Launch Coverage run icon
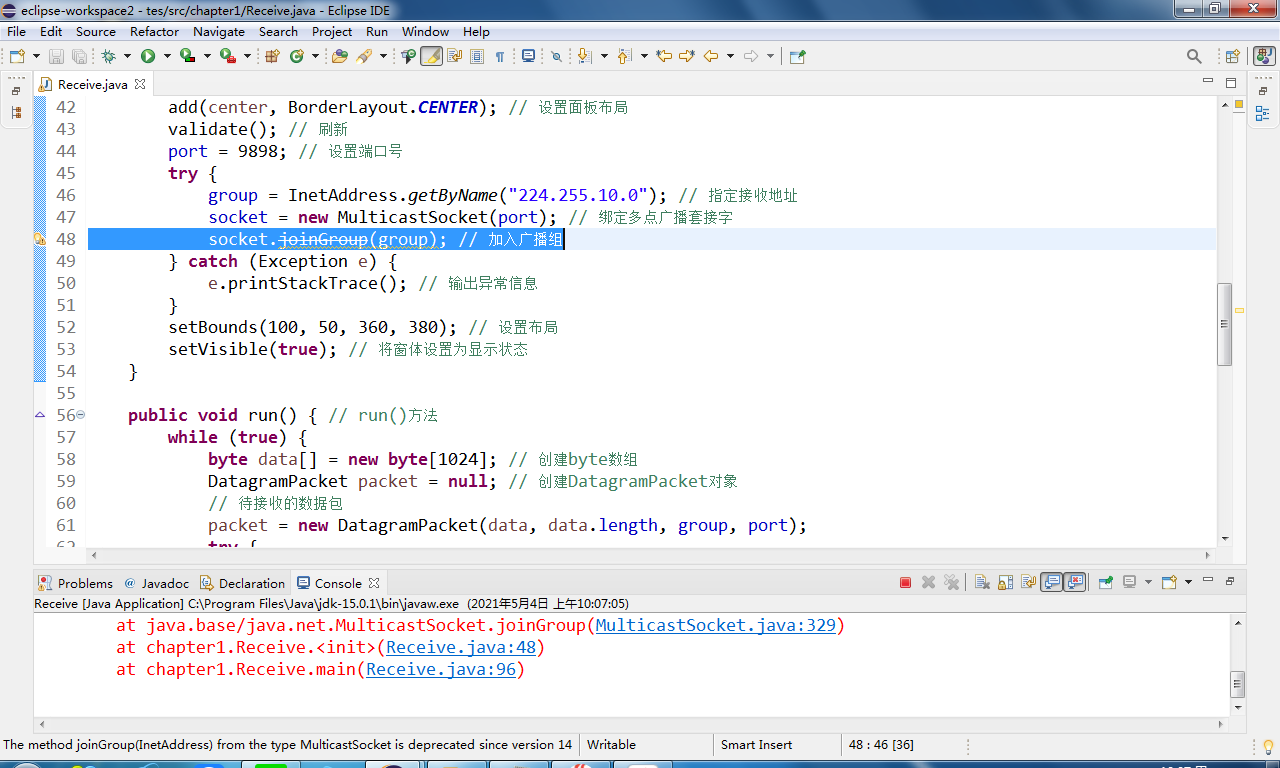This screenshot has width=1280, height=768. click(x=187, y=56)
